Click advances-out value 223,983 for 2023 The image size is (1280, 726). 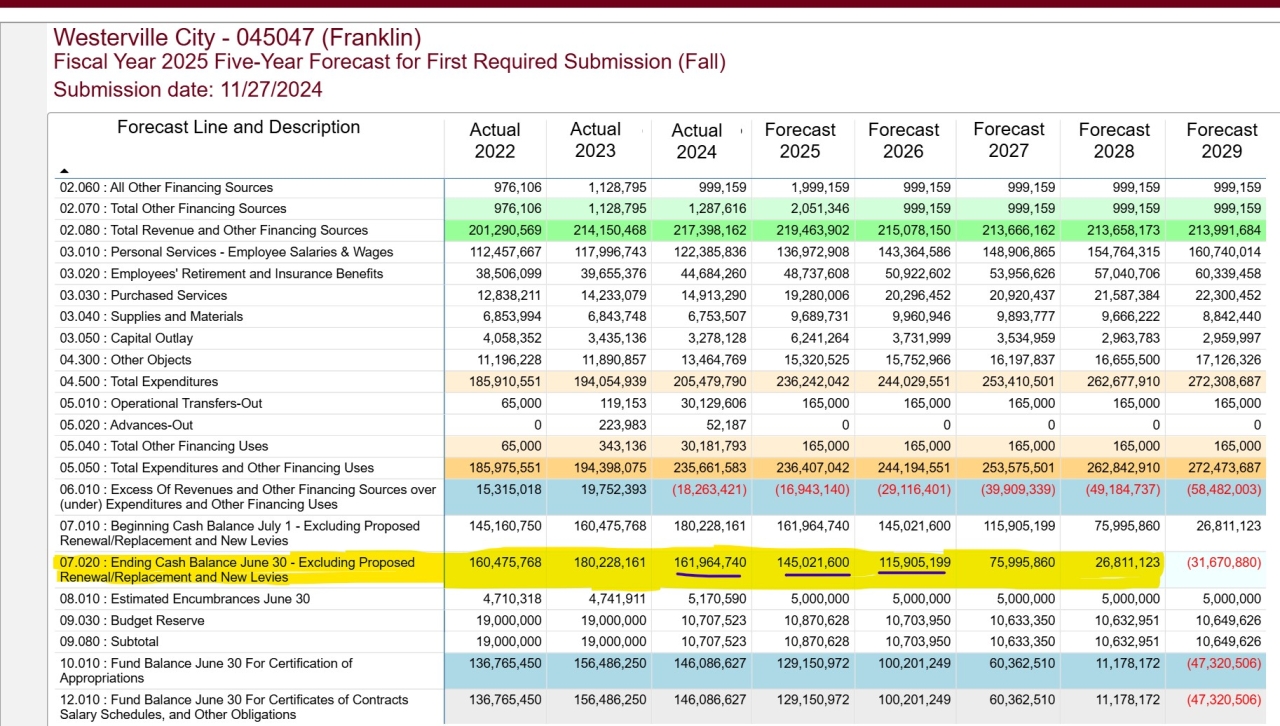621,424
